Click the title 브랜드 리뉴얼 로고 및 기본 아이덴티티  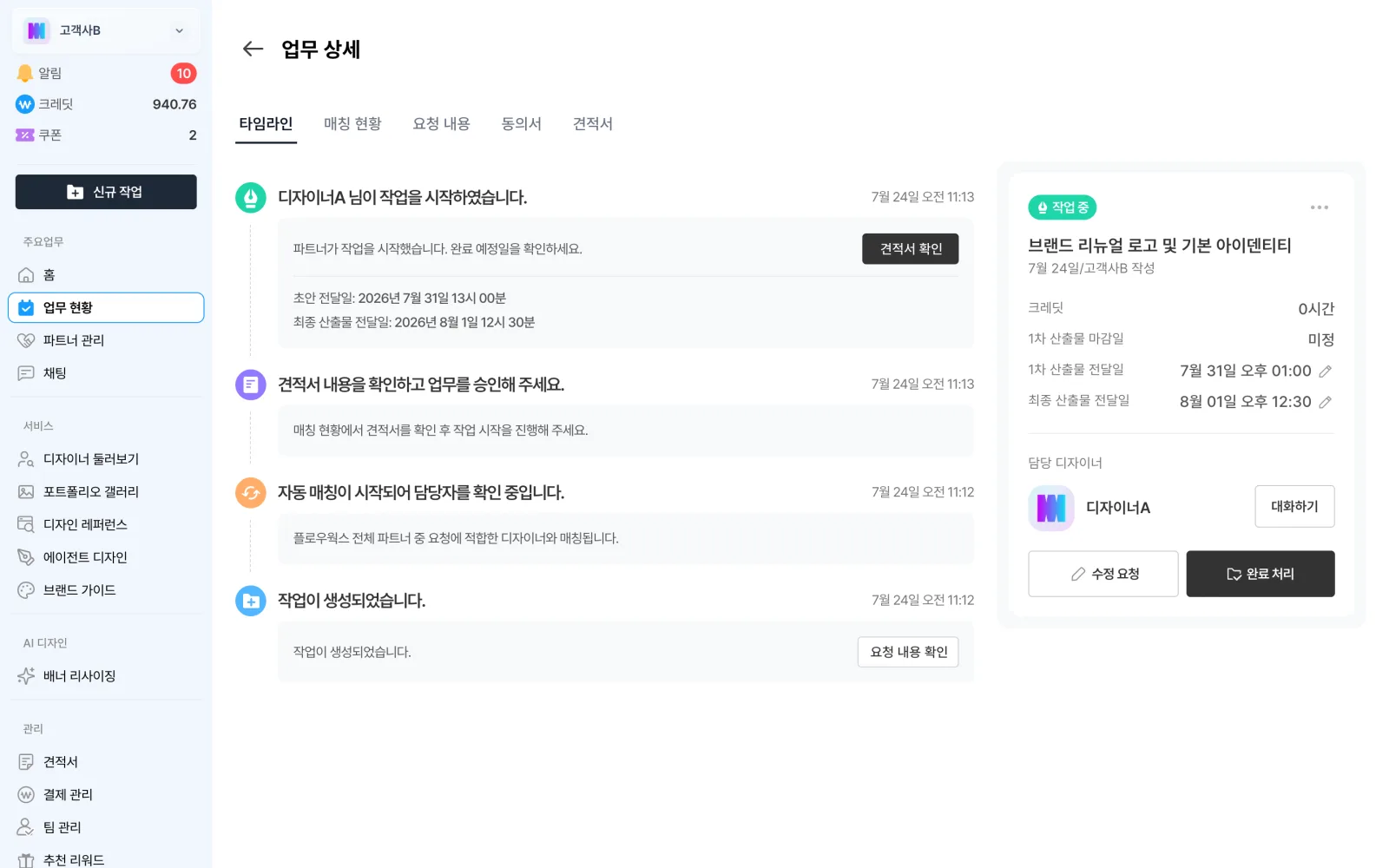pos(1160,246)
